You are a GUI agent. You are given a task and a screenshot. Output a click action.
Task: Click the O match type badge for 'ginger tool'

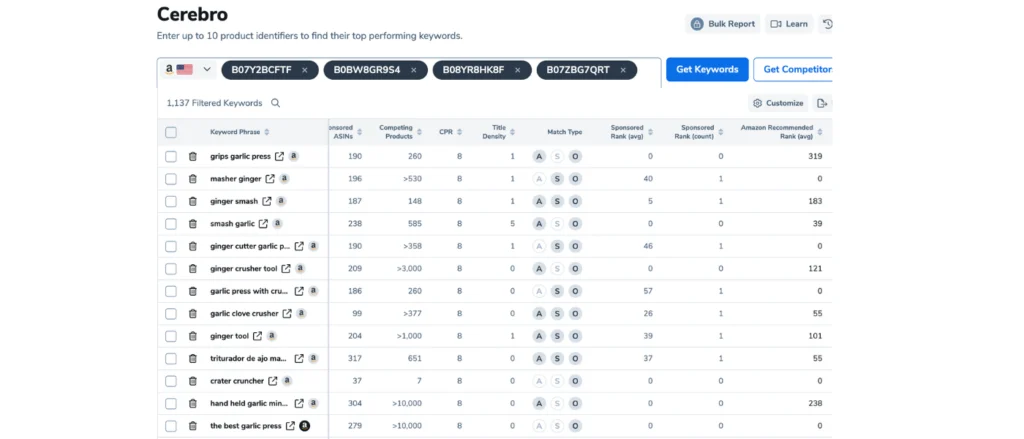coord(575,336)
